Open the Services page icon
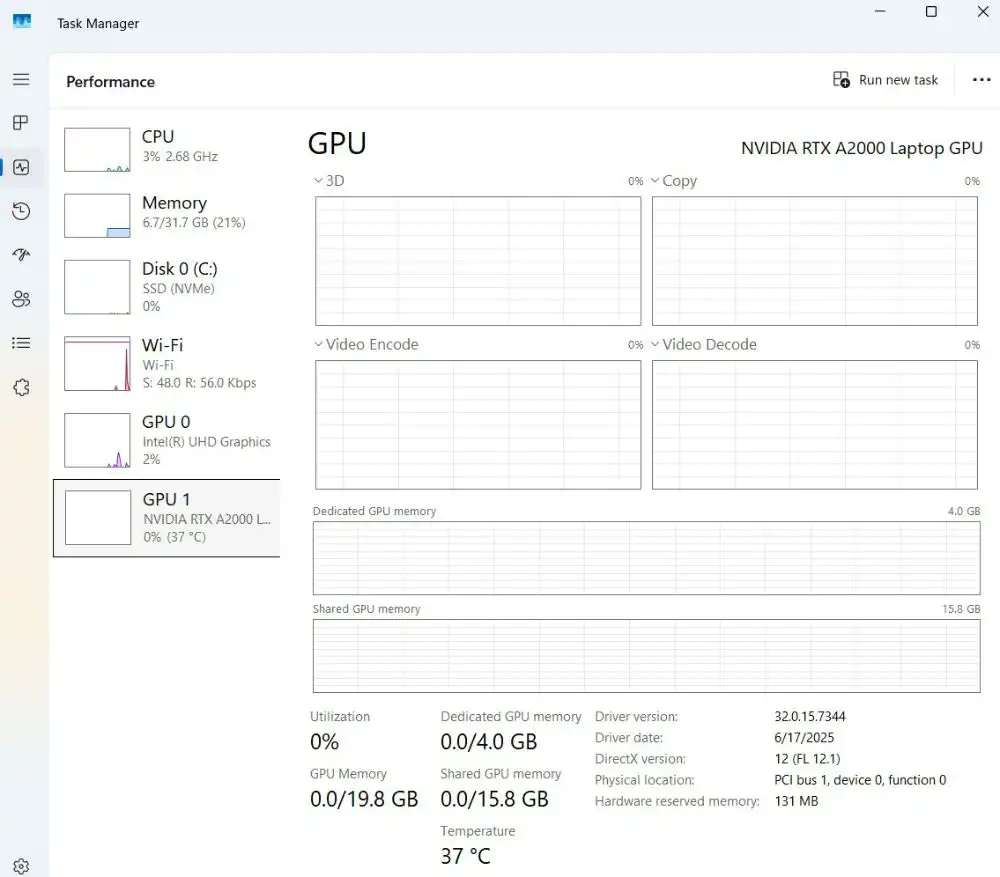This screenshot has height=877, width=1000. pos(21,387)
